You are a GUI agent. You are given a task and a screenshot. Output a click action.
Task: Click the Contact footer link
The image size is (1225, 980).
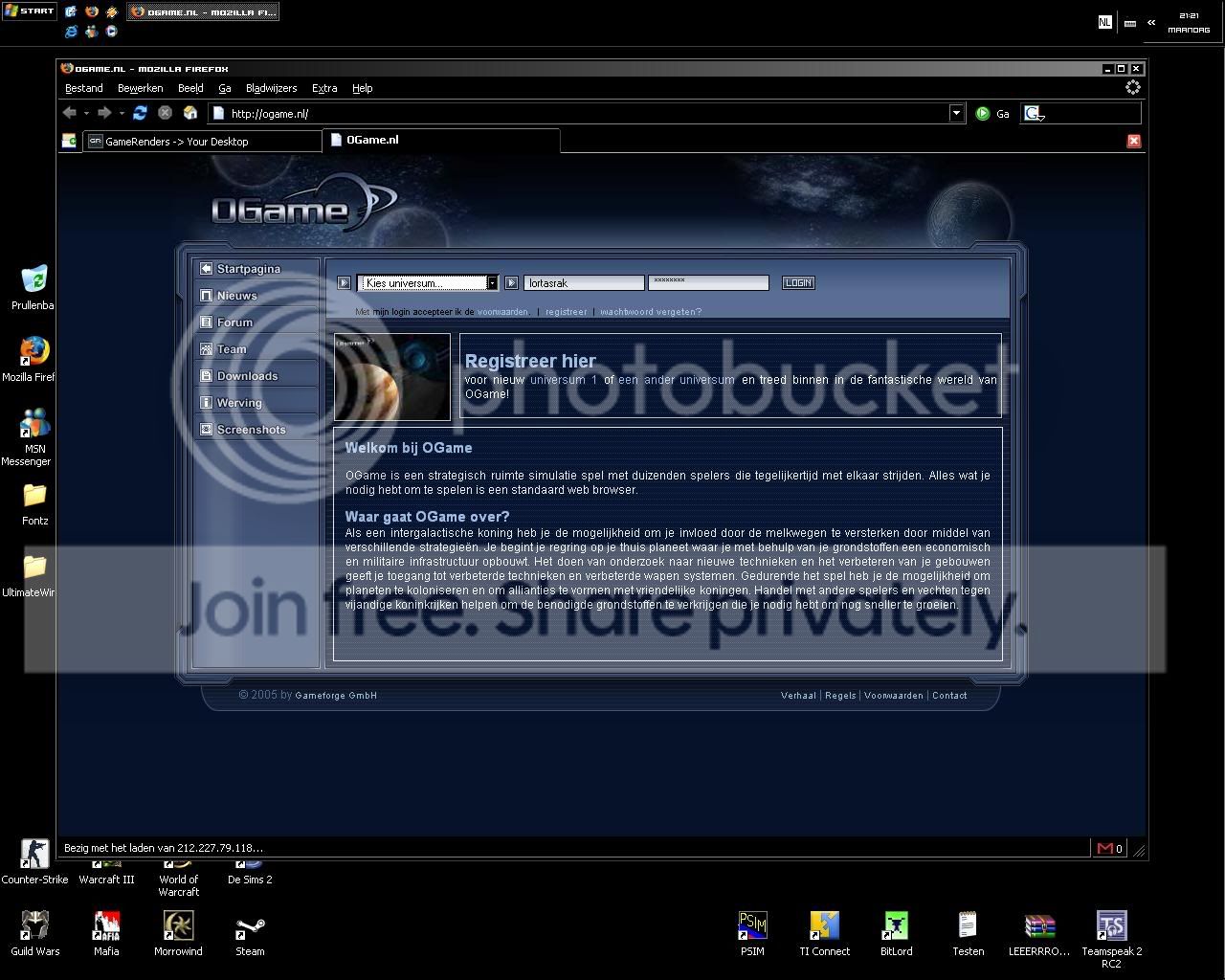coord(949,696)
